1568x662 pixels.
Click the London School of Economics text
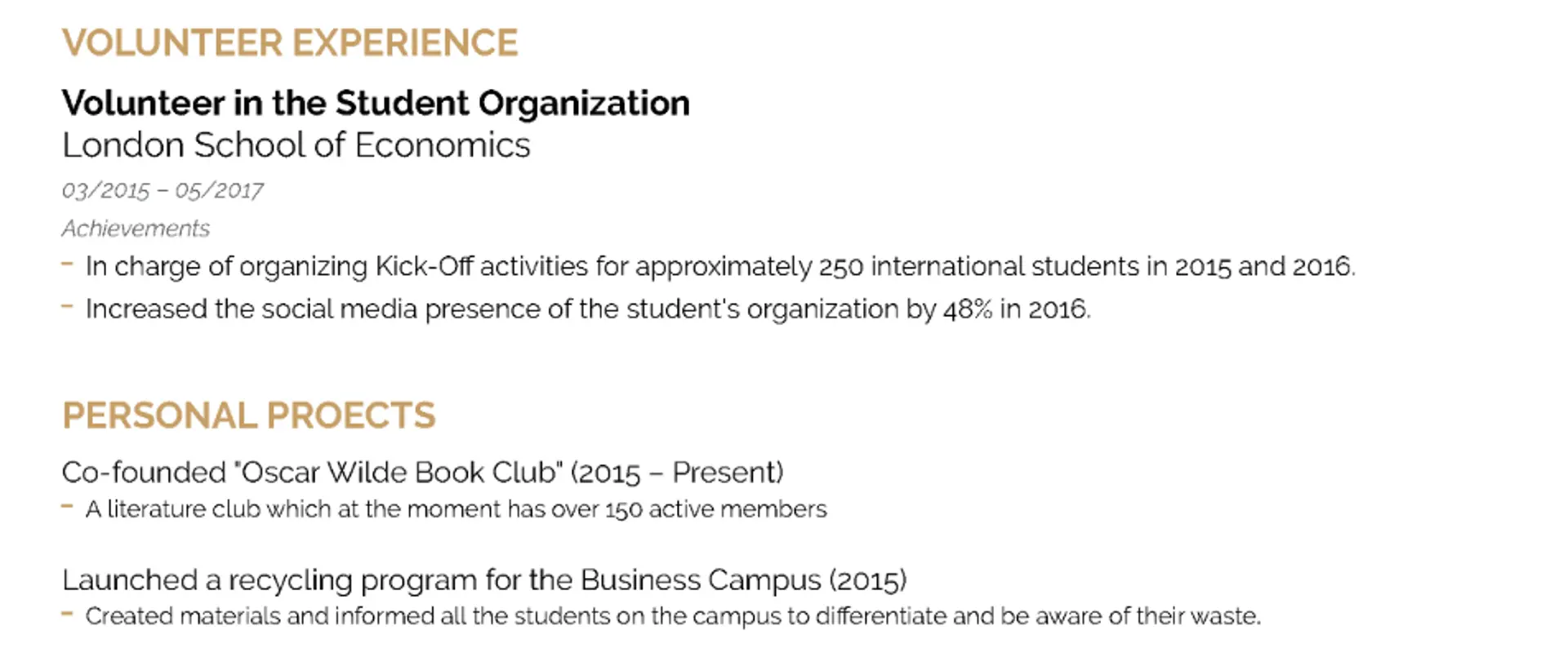click(296, 145)
